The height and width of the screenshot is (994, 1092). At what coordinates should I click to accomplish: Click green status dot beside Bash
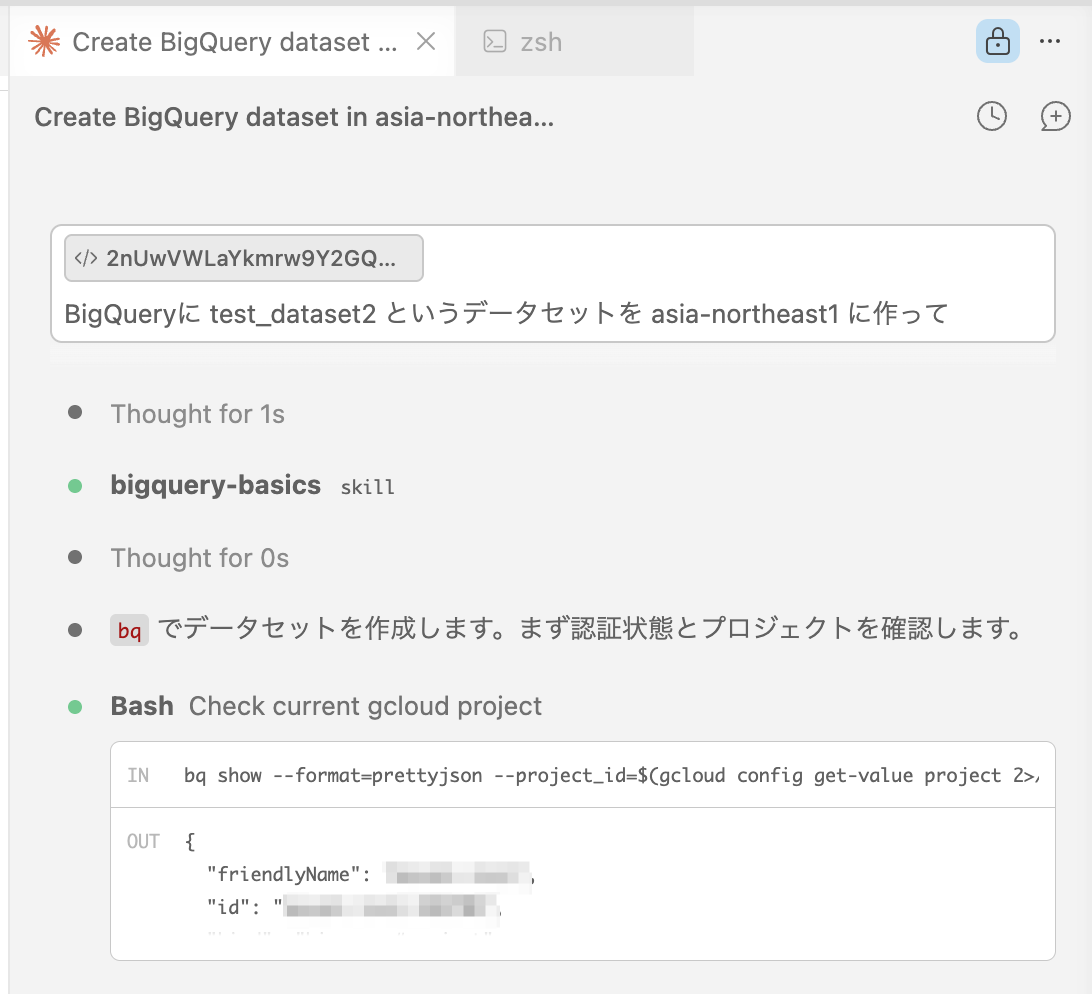point(75,708)
